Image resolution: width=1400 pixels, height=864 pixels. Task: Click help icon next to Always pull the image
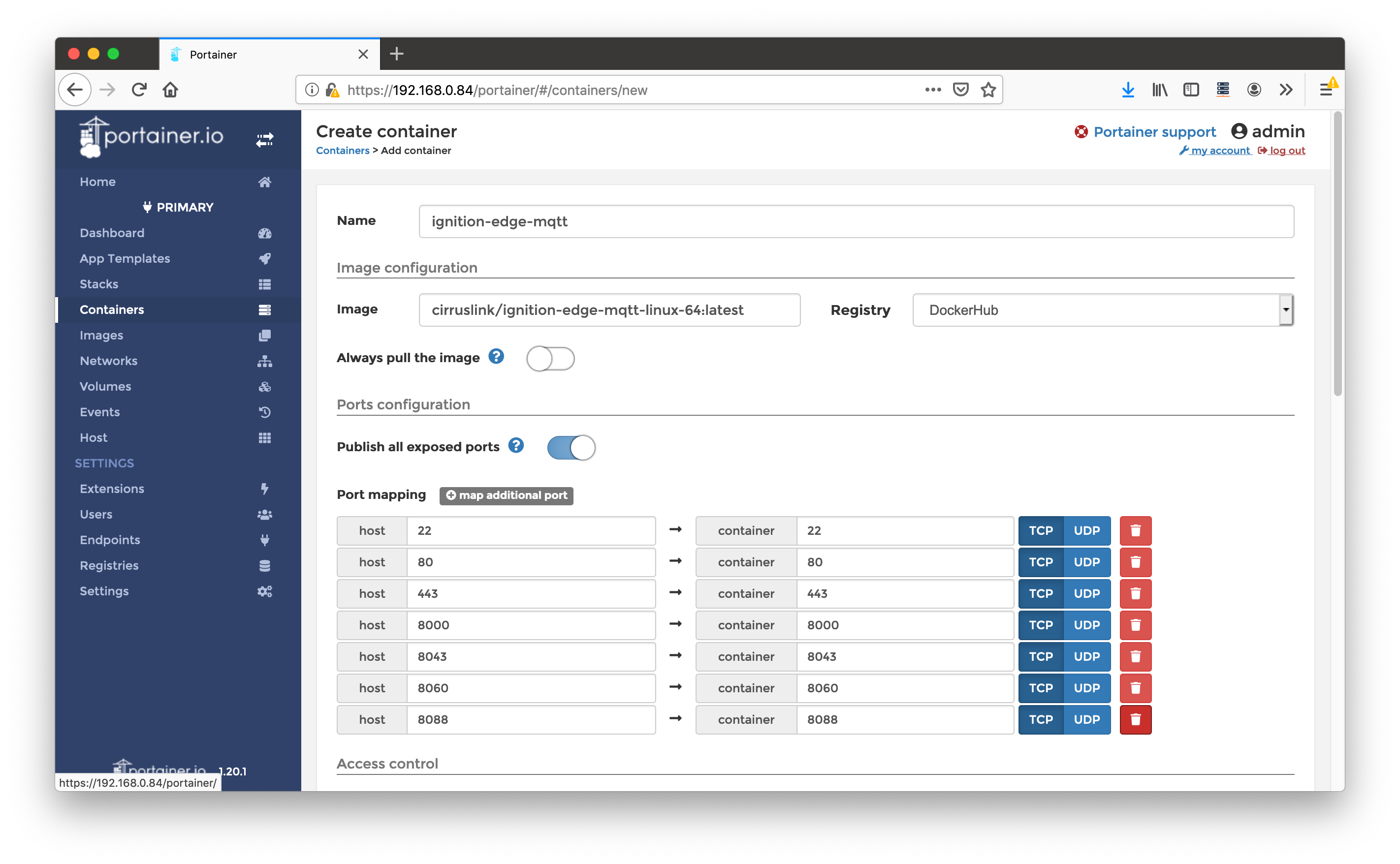point(496,357)
